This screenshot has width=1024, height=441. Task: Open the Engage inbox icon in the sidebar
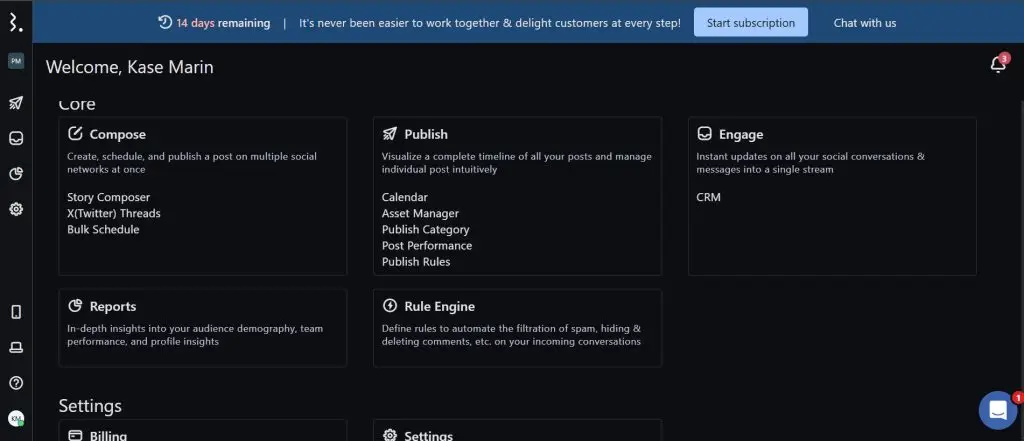[x=16, y=138]
